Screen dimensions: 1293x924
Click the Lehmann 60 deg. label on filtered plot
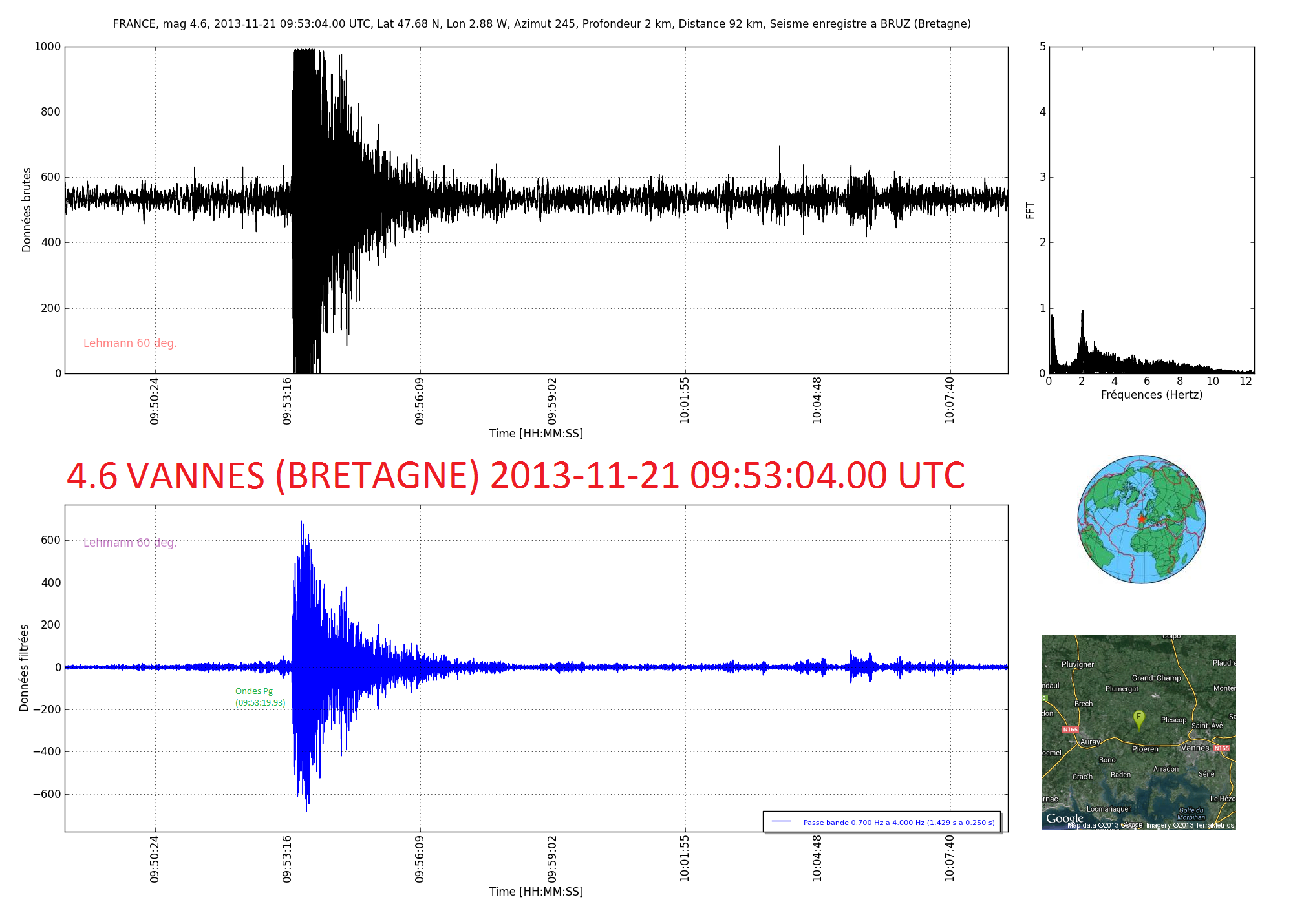pos(130,543)
